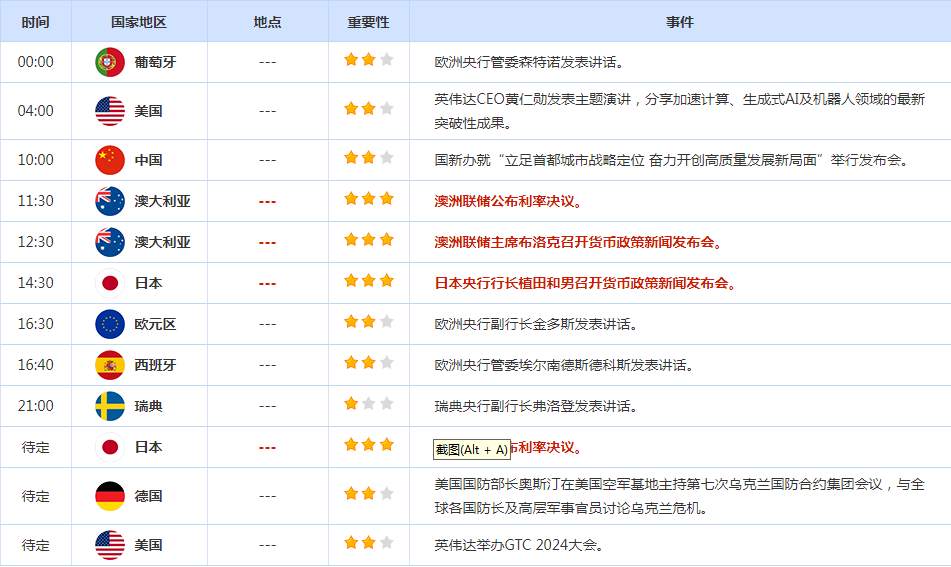951x567 pixels.
Task: Click the 00:00 time cell
Action: click(x=35, y=62)
